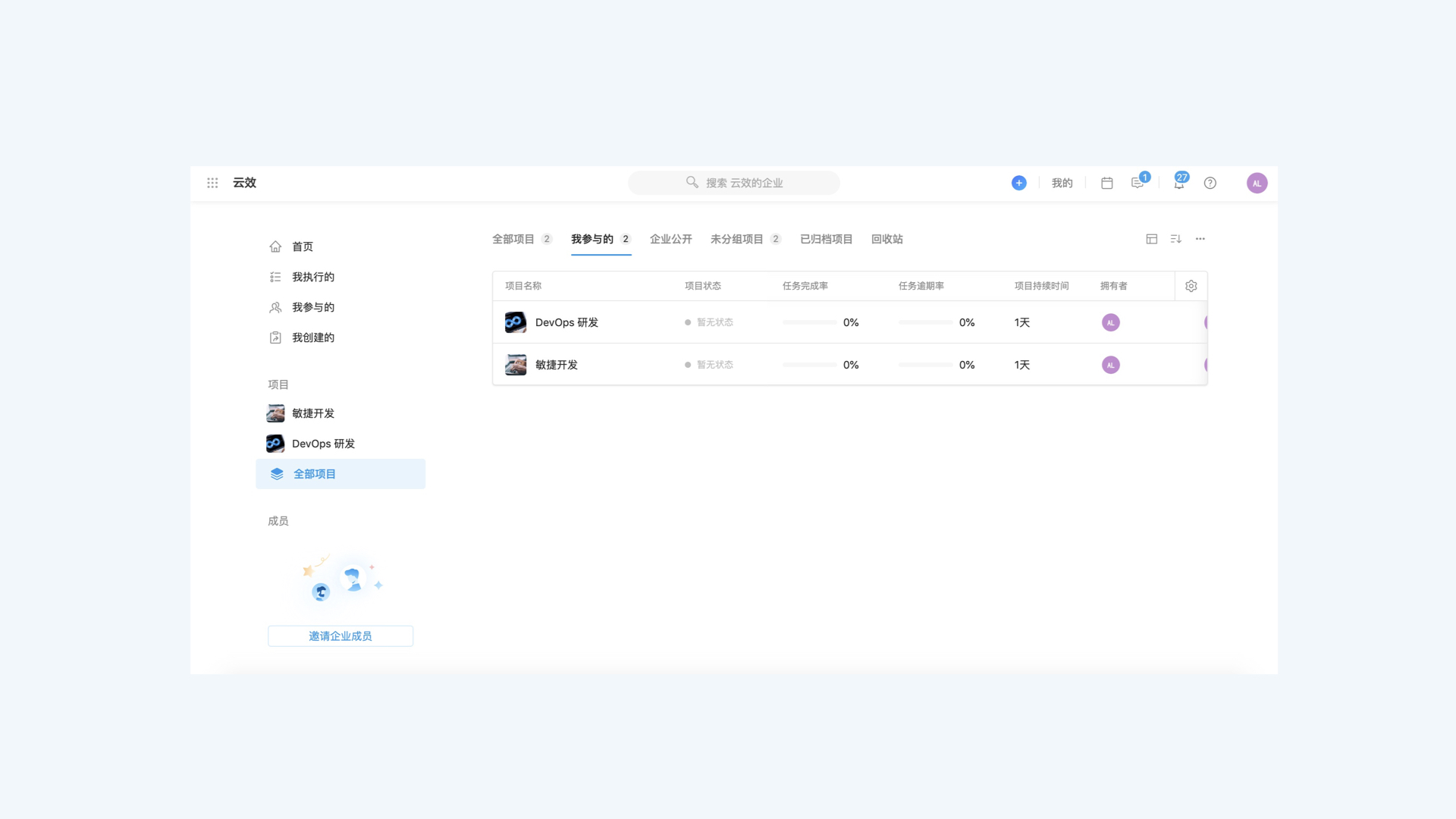Click the 项目状态 column header
Viewport: 1456px width, 819px height.
click(703, 286)
